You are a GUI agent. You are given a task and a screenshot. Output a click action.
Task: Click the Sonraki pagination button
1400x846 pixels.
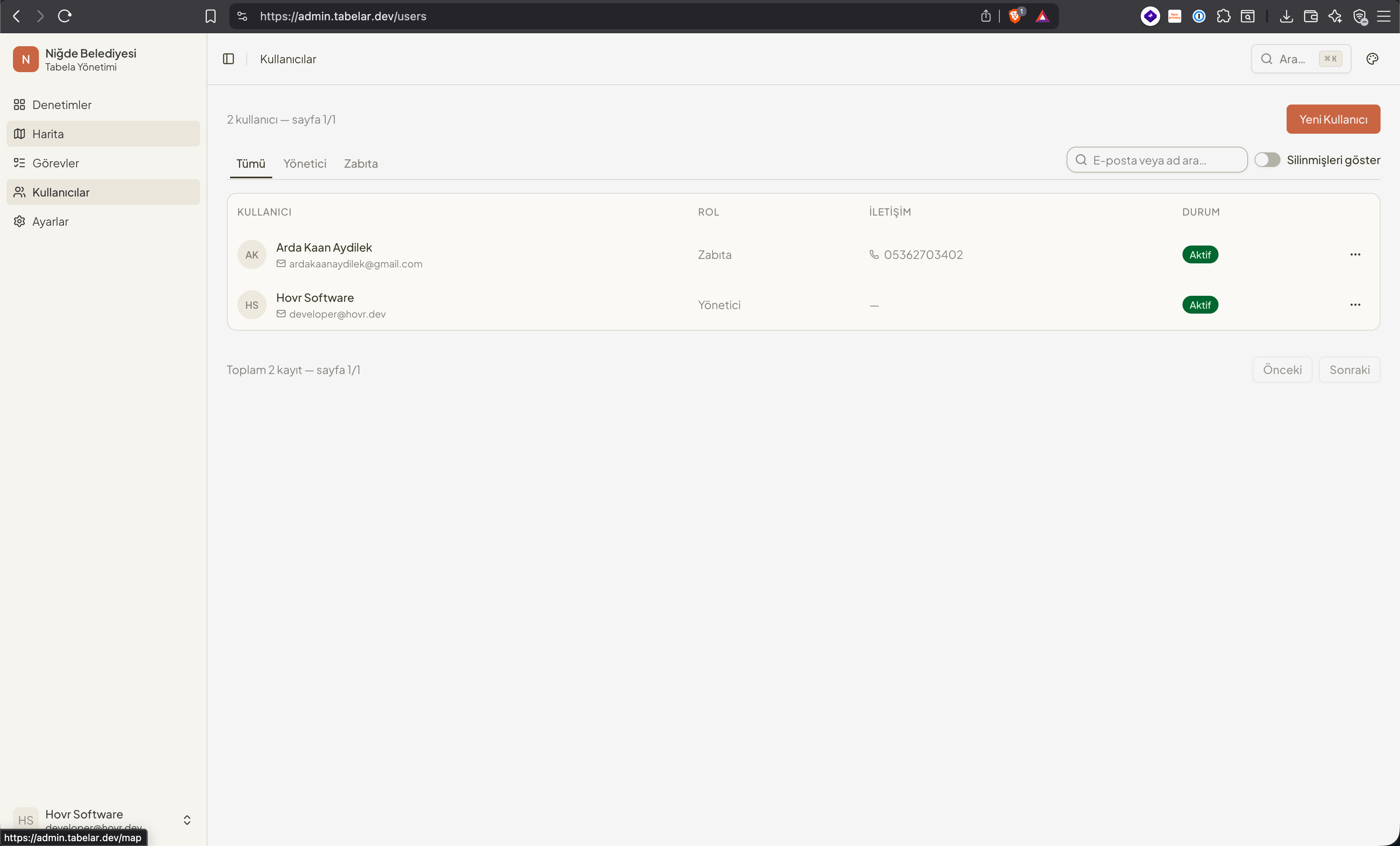[x=1349, y=370]
